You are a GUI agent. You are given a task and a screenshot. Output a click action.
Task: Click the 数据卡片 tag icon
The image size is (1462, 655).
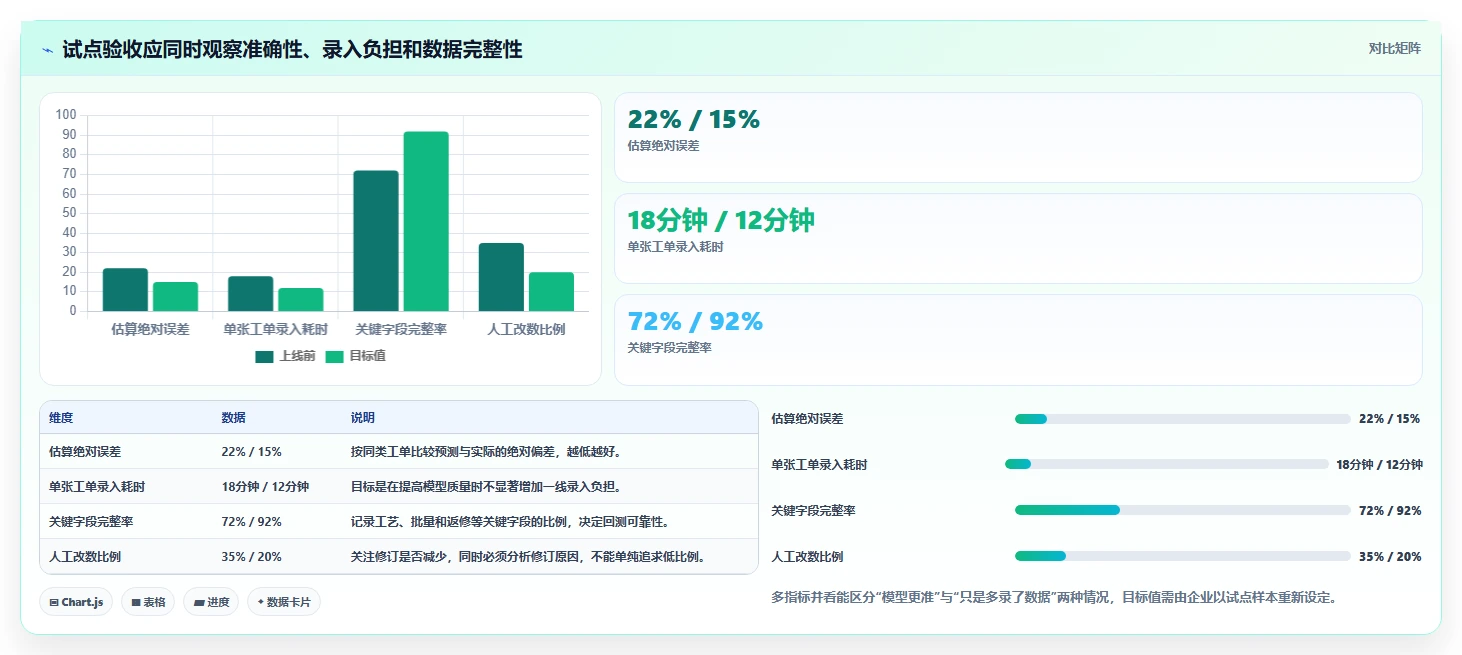point(261,602)
